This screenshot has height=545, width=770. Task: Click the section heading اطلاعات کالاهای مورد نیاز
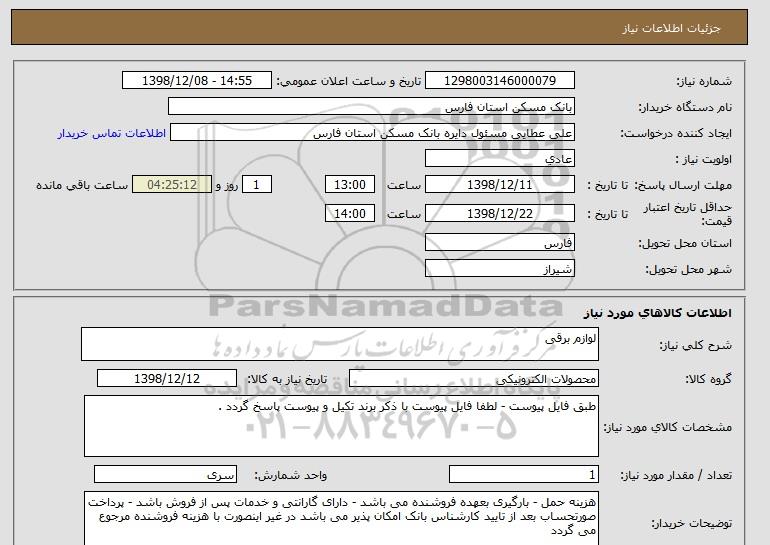pyautogui.click(x=657, y=313)
